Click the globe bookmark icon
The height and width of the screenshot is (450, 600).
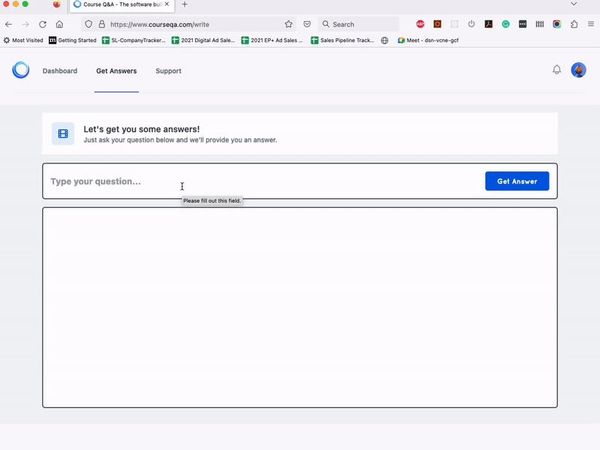[x=385, y=40]
